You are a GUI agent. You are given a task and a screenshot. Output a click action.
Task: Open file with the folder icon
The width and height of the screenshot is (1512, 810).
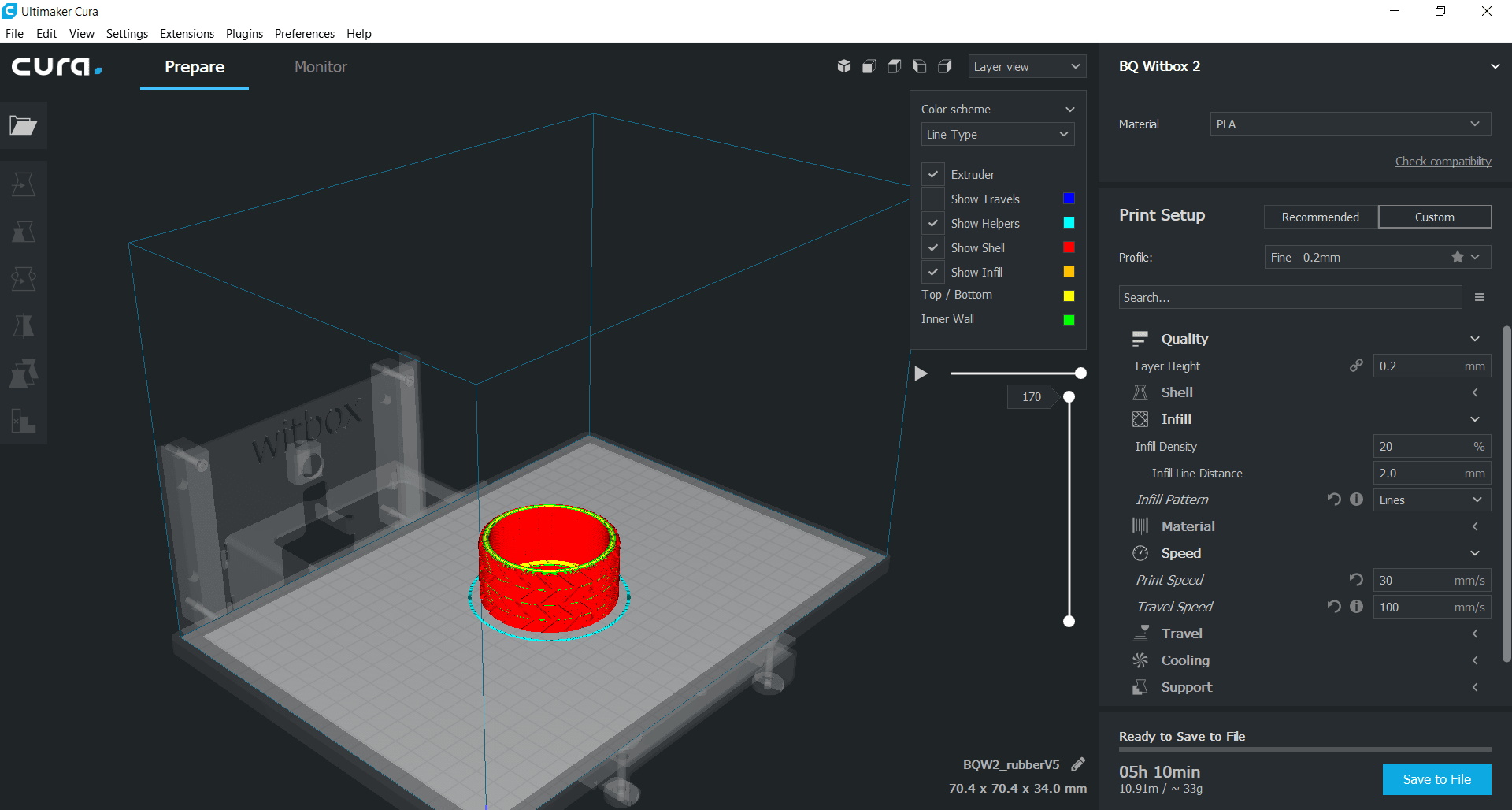[24, 125]
